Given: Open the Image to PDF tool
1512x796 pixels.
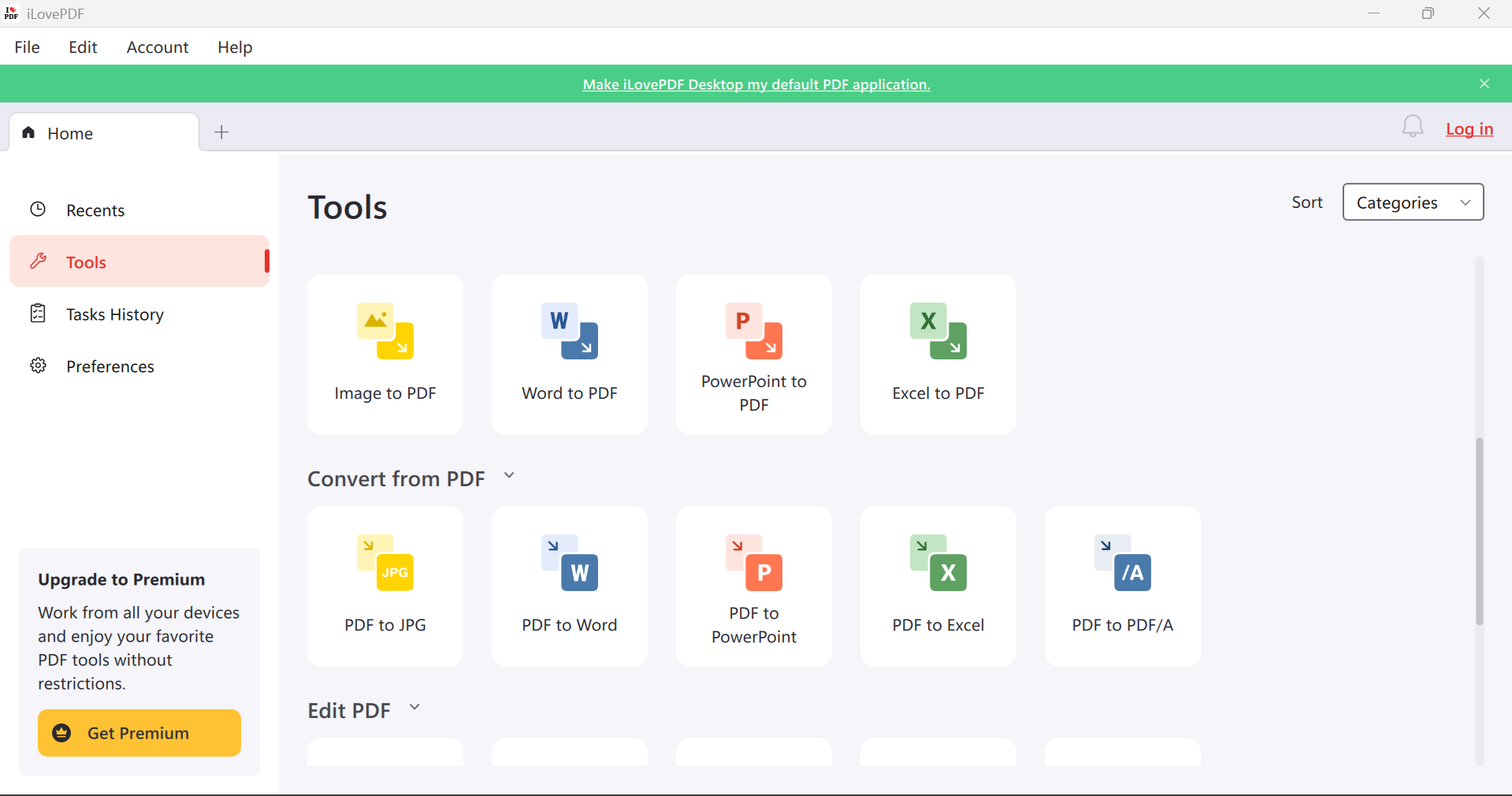Looking at the screenshot, I should pyautogui.click(x=385, y=354).
